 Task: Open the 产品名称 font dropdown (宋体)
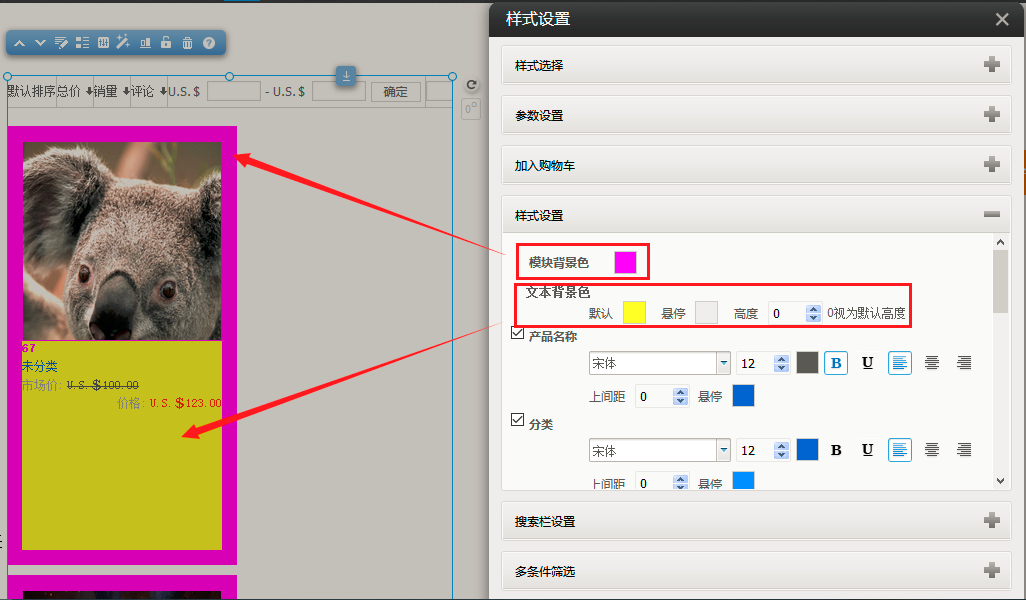tap(723, 363)
